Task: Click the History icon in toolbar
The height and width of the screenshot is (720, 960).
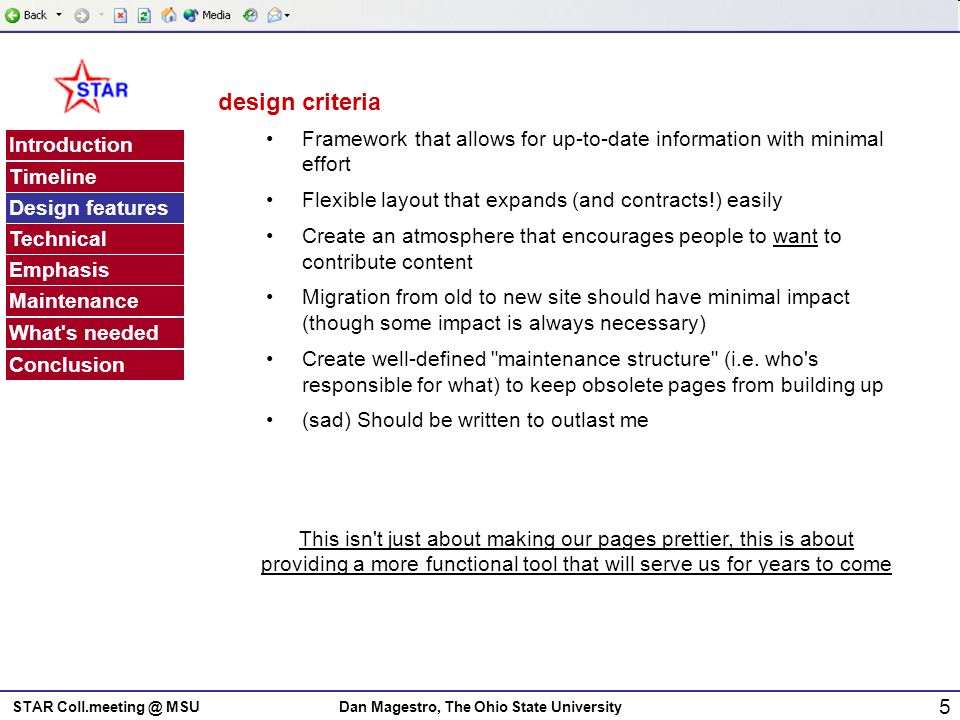Action: [250, 15]
